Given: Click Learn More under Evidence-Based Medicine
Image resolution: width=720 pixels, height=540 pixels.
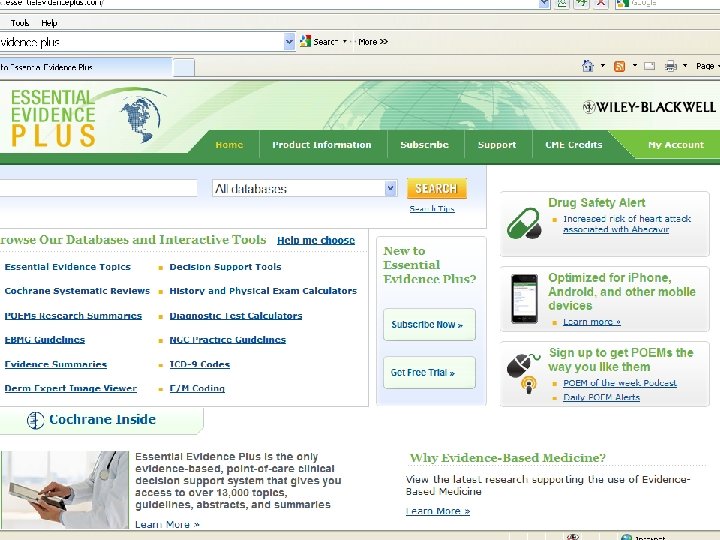Looking at the screenshot, I should (x=438, y=511).
